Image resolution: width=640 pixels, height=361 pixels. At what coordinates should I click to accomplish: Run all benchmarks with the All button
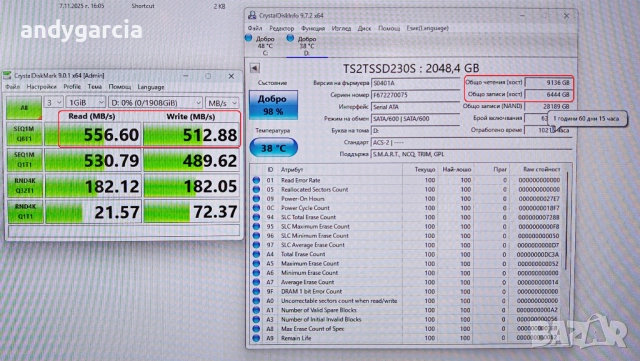[x=24, y=108]
